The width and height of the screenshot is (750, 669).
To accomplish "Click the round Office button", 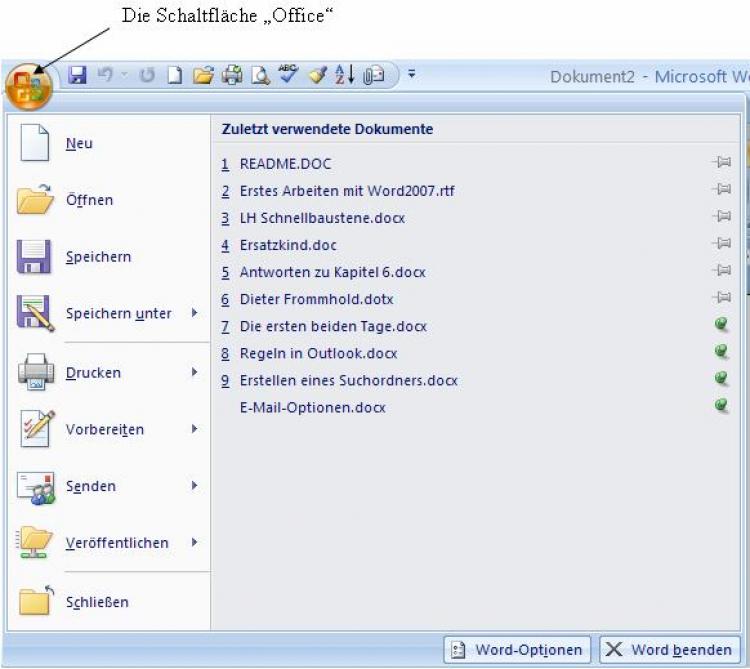I will tap(28, 84).
